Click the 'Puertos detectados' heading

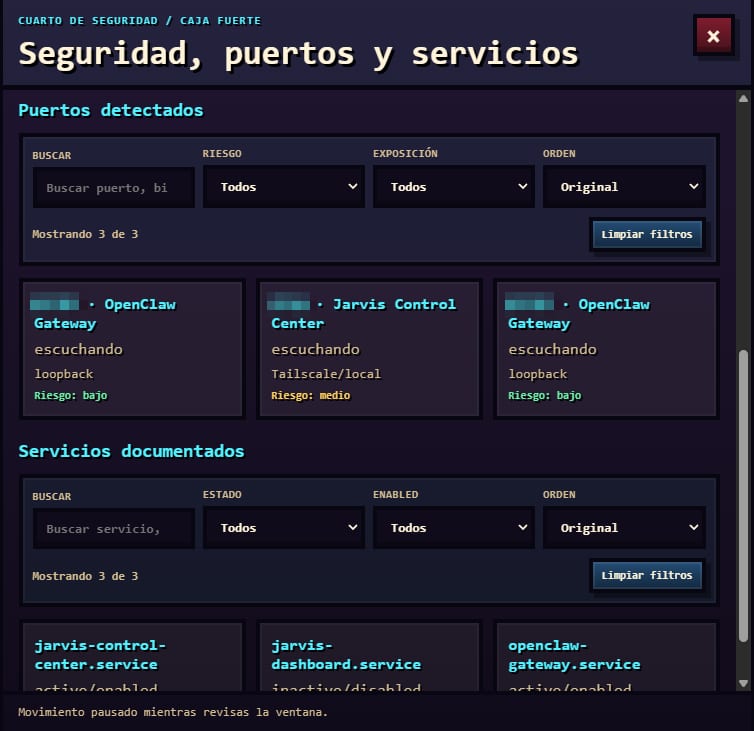pyautogui.click(x=111, y=110)
